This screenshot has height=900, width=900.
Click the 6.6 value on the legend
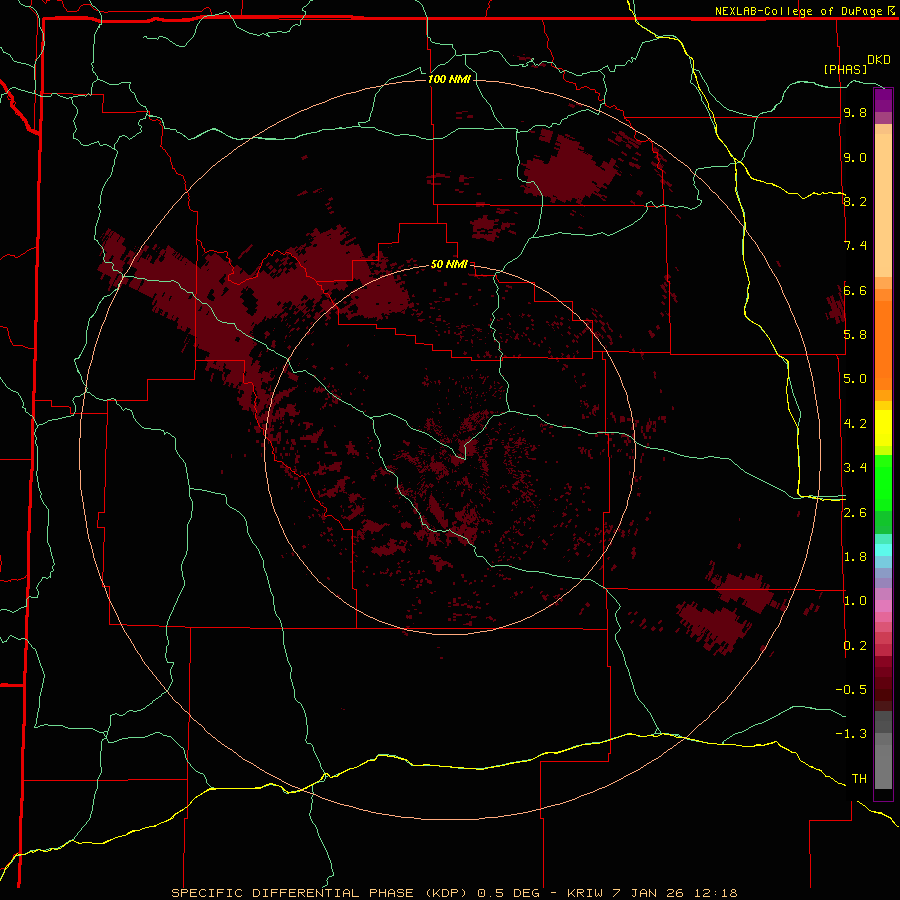pyautogui.click(x=855, y=290)
